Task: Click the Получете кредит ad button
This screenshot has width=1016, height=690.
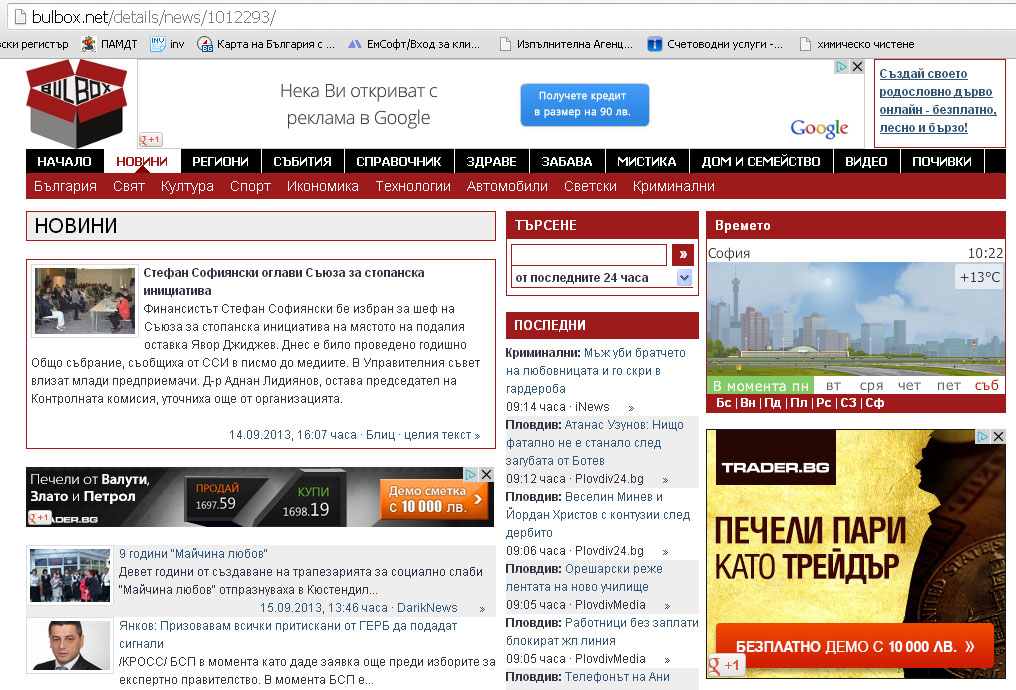Action: 584,104
